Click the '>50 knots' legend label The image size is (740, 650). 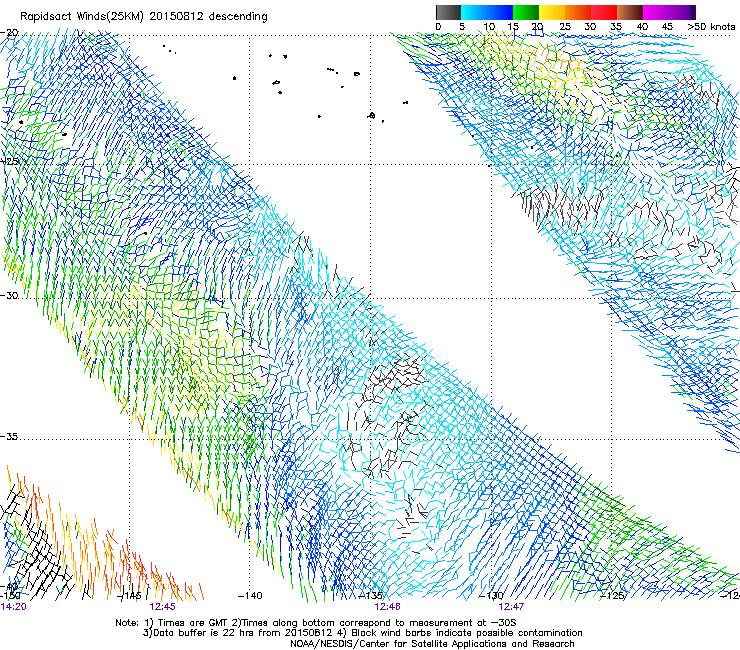coord(711,27)
